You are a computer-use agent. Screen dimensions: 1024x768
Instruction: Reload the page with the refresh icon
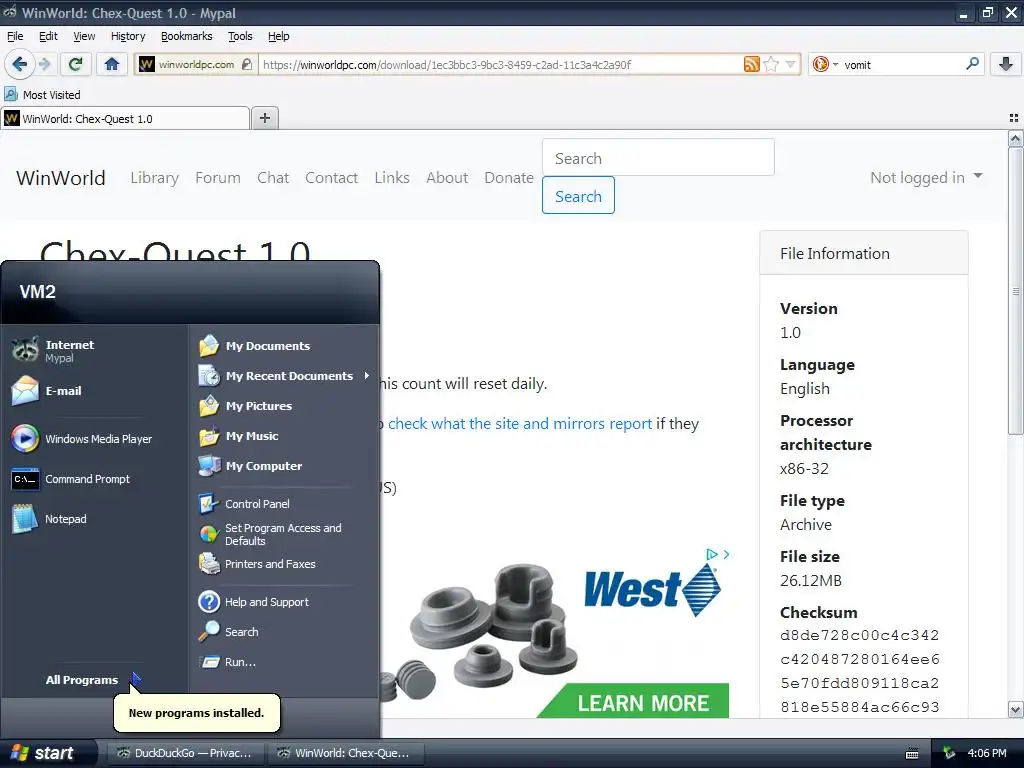[x=76, y=64]
